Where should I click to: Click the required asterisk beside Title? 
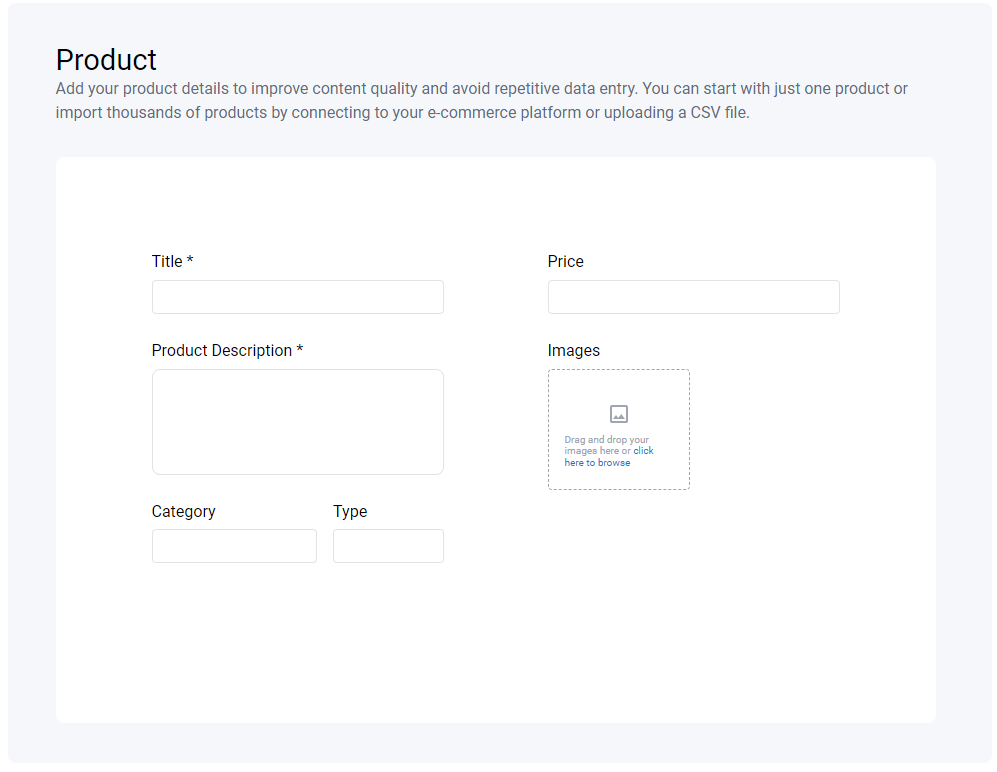[189, 260]
